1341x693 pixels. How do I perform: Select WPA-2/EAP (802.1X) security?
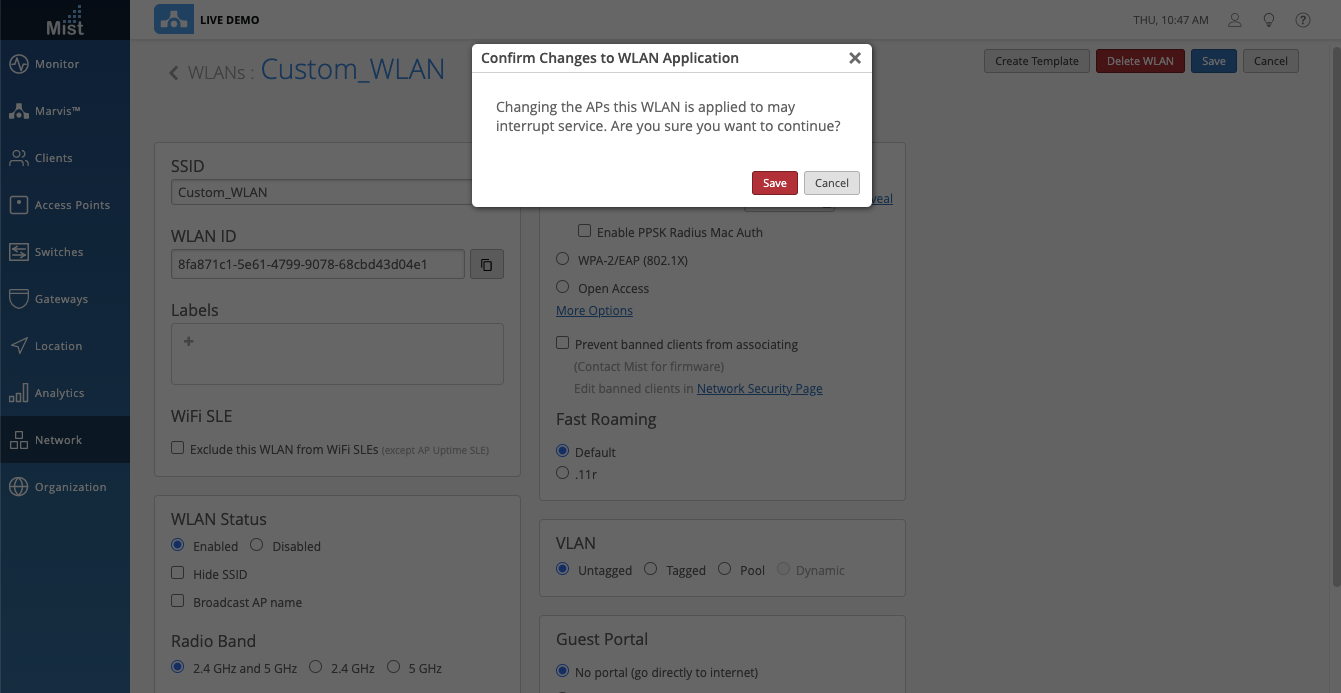563,259
